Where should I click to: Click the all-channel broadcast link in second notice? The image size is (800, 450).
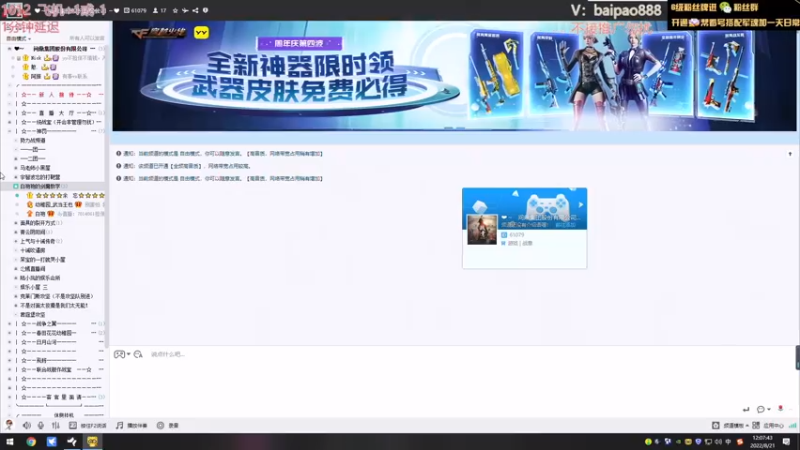tap(188, 166)
